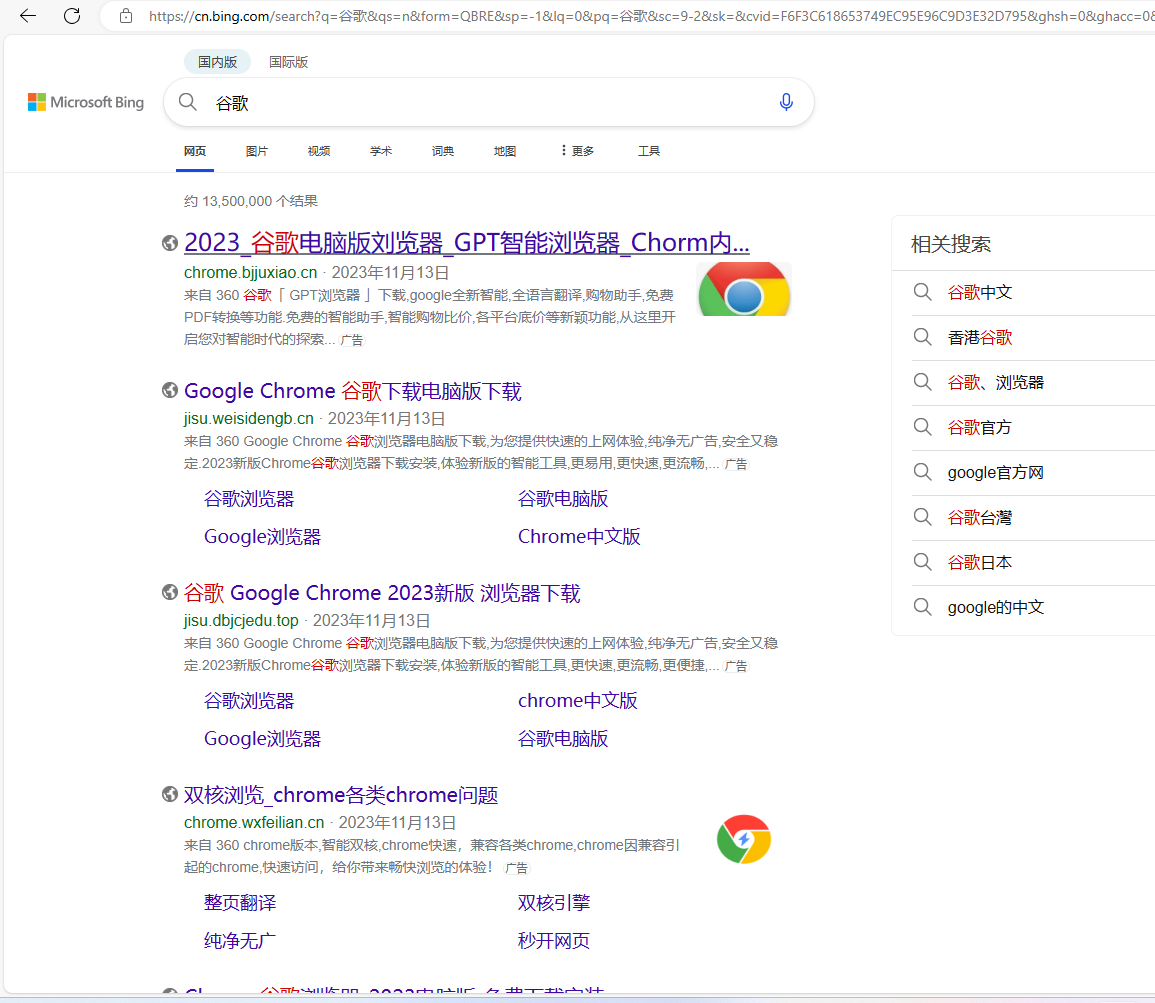
Task: Click globe icon beside 2023_谷歌电脑版浏览器 result
Action: coord(170,242)
